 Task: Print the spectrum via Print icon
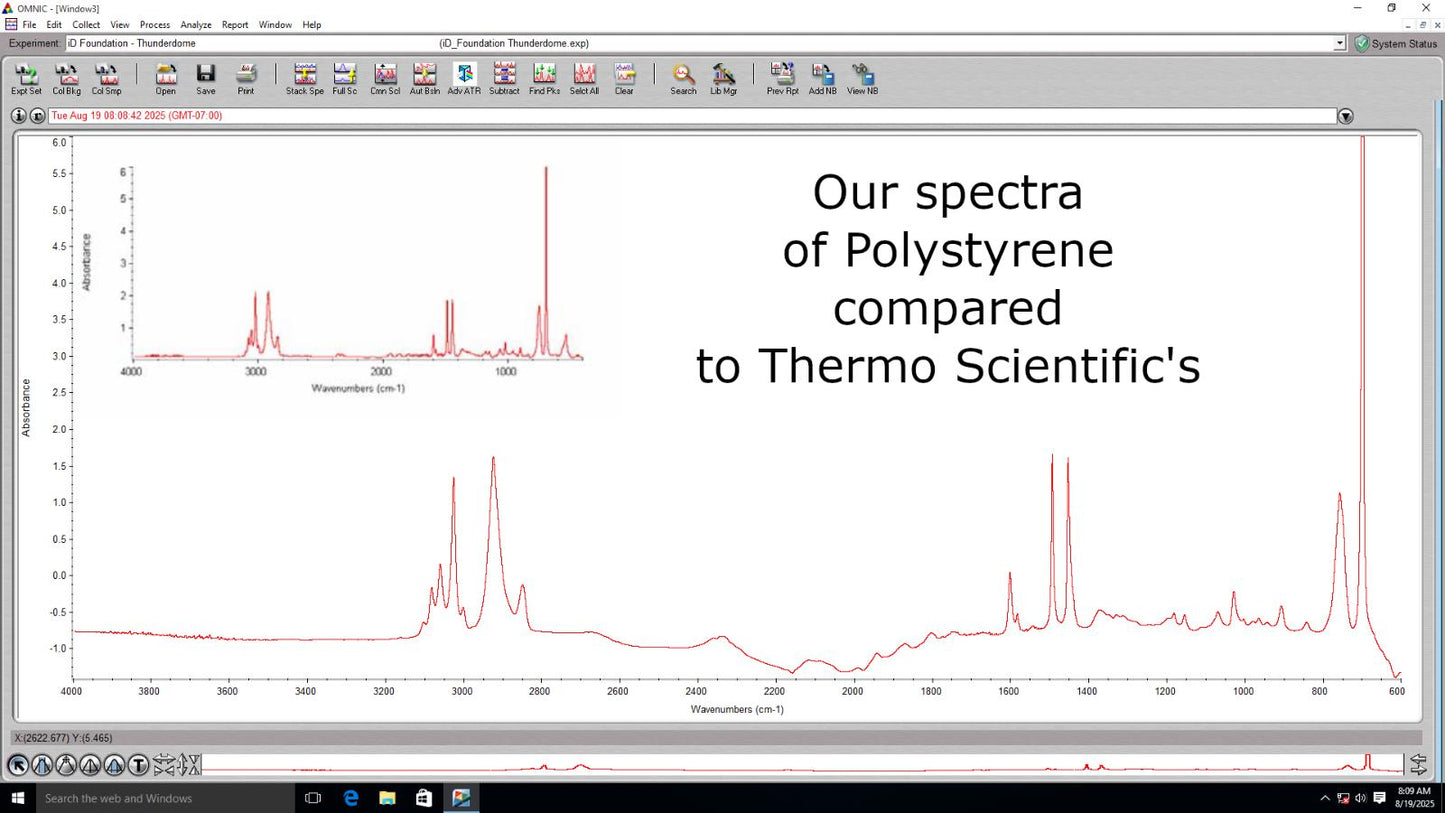pos(246,79)
